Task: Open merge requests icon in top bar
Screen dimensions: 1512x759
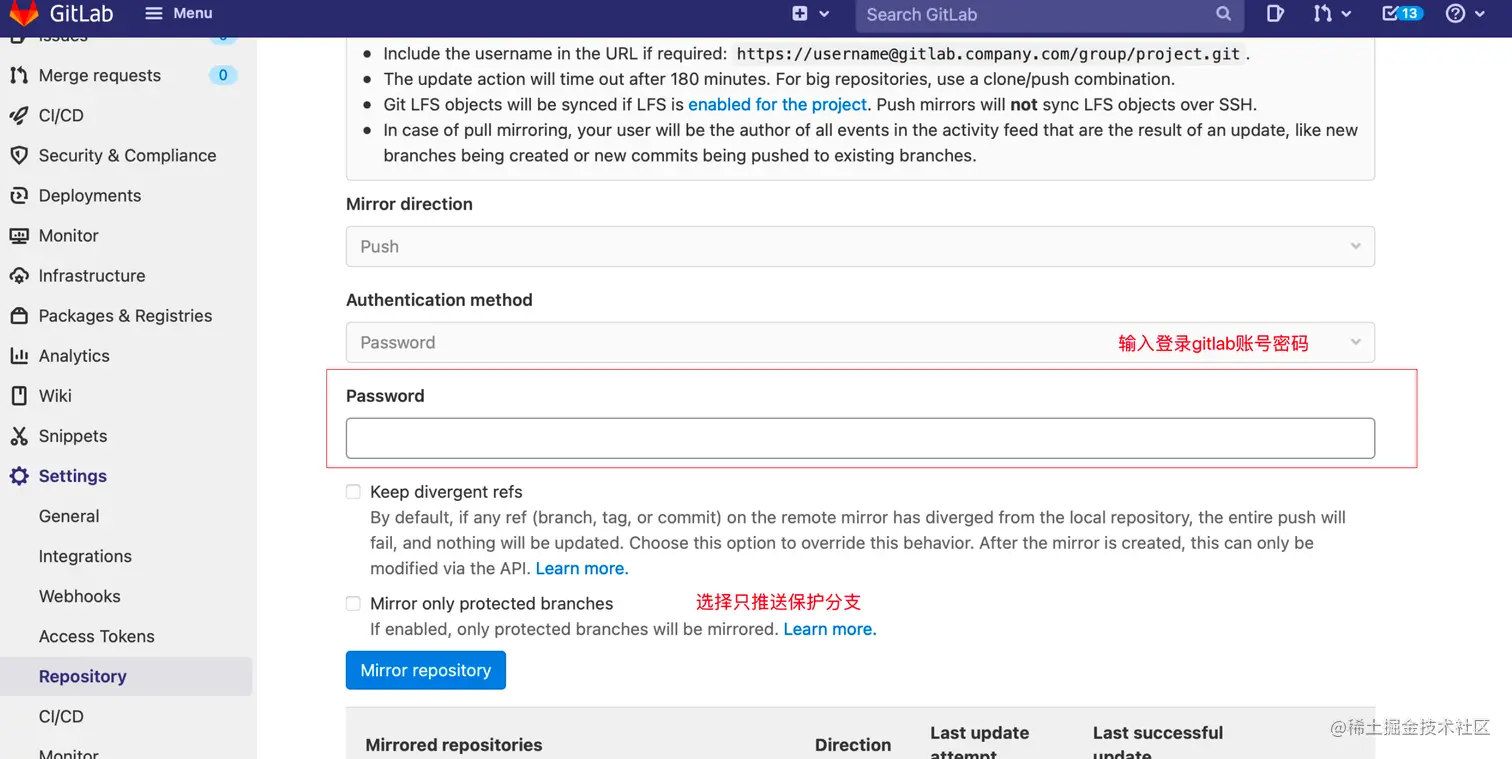Action: tap(1322, 13)
